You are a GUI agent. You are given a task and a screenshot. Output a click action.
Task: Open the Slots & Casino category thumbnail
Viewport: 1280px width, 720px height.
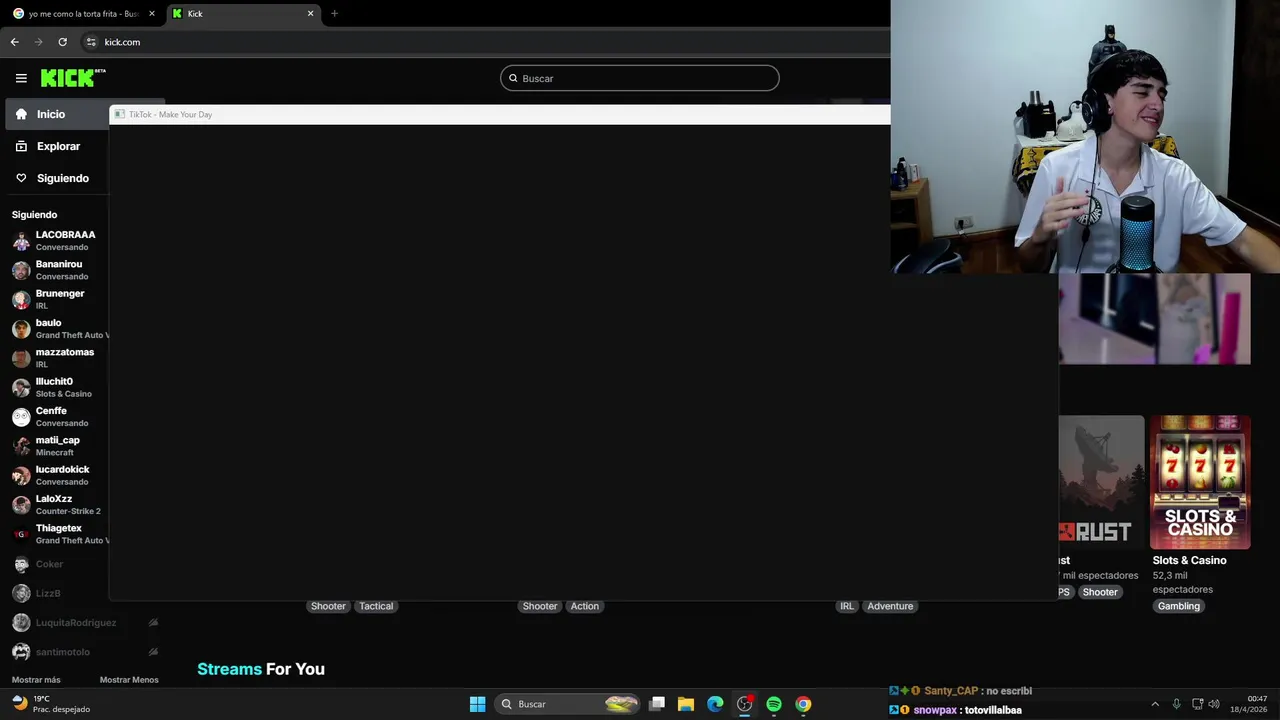point(1200,482)
